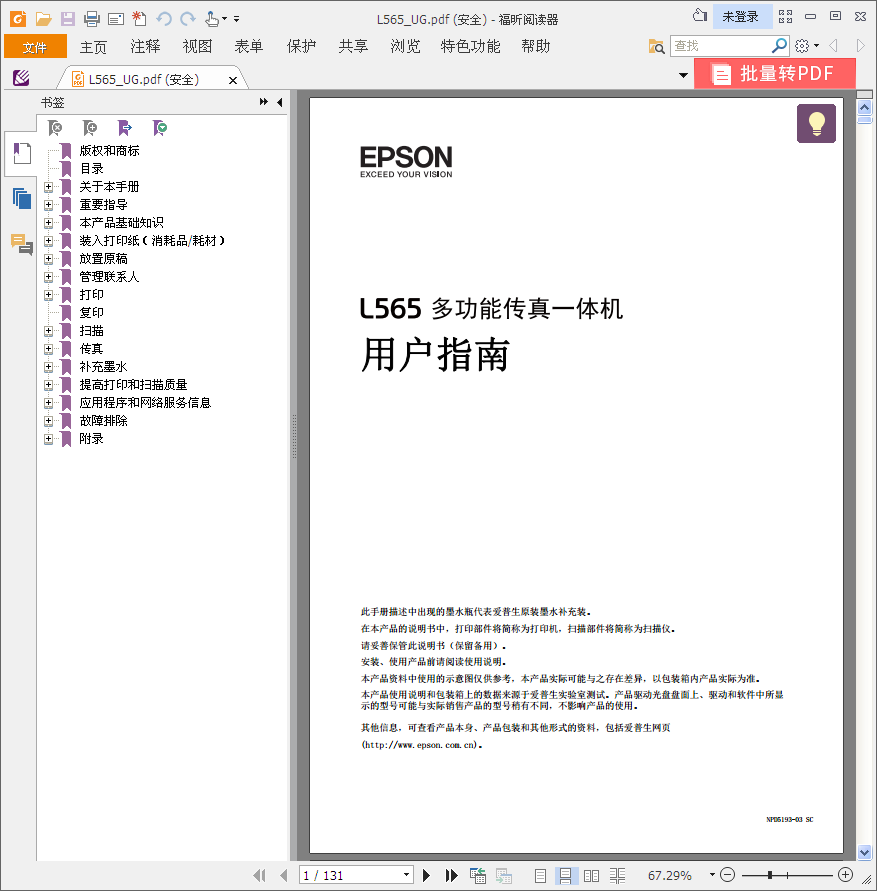Click the Foxit start page icon left of tab
877x891 pixels.
21,78
